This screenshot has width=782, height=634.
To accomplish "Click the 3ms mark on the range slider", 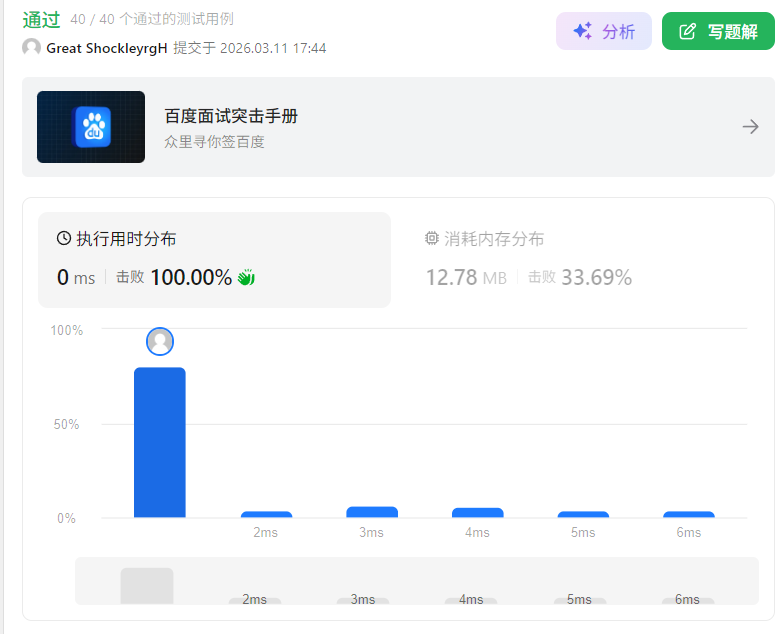I will (363, 599).
